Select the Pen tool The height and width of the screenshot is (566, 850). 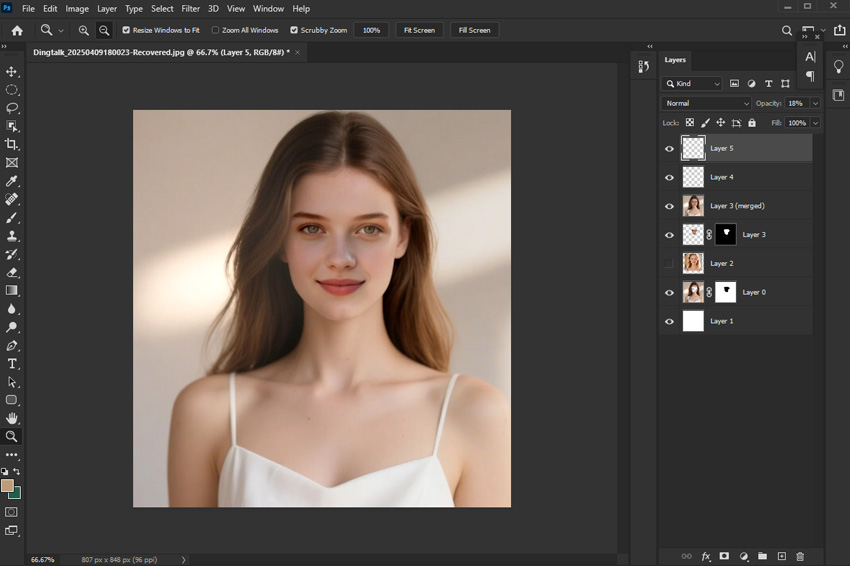tap(11, 345)
